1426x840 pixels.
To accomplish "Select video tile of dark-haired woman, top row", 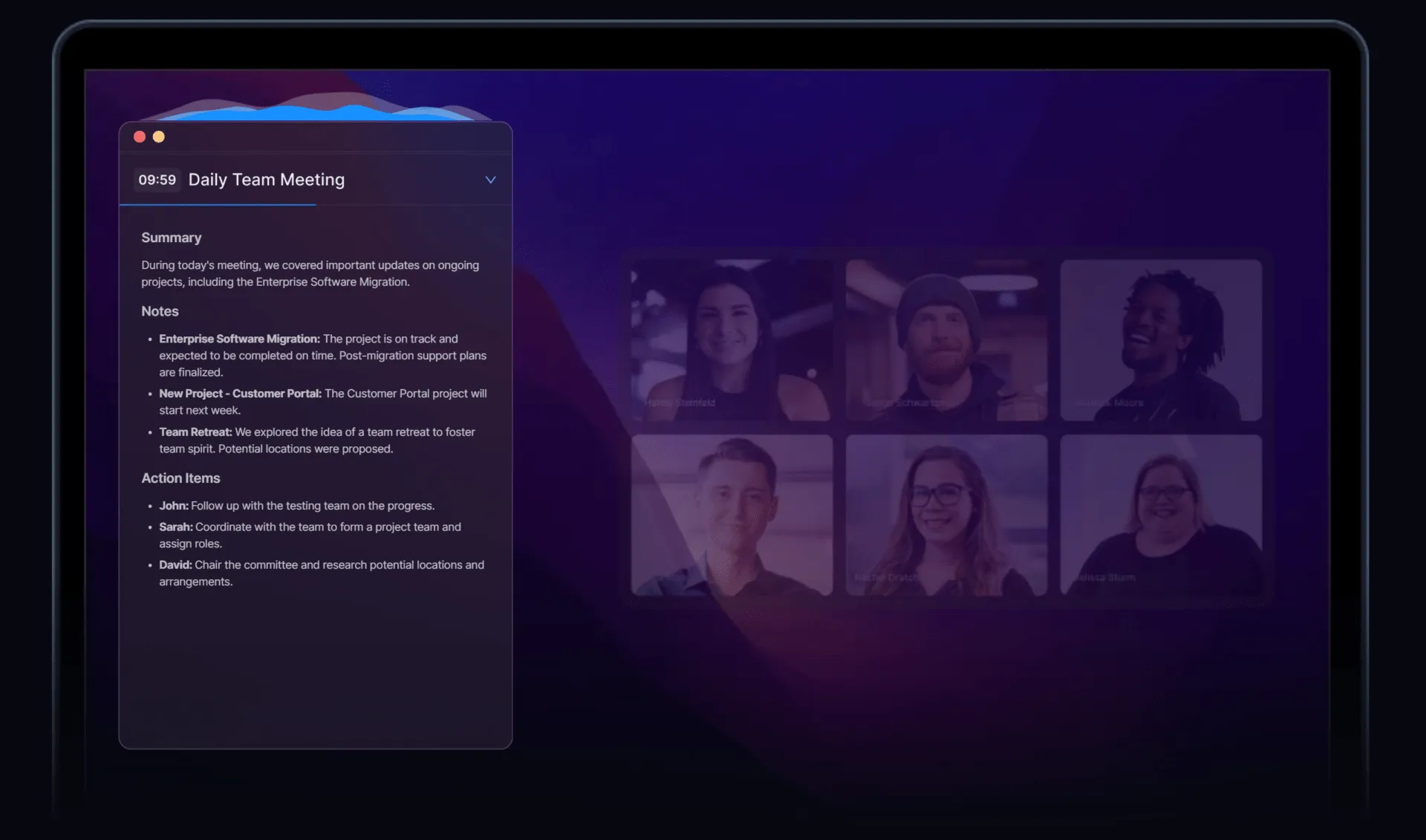I will pyautogui.click(x=732, y=340).
